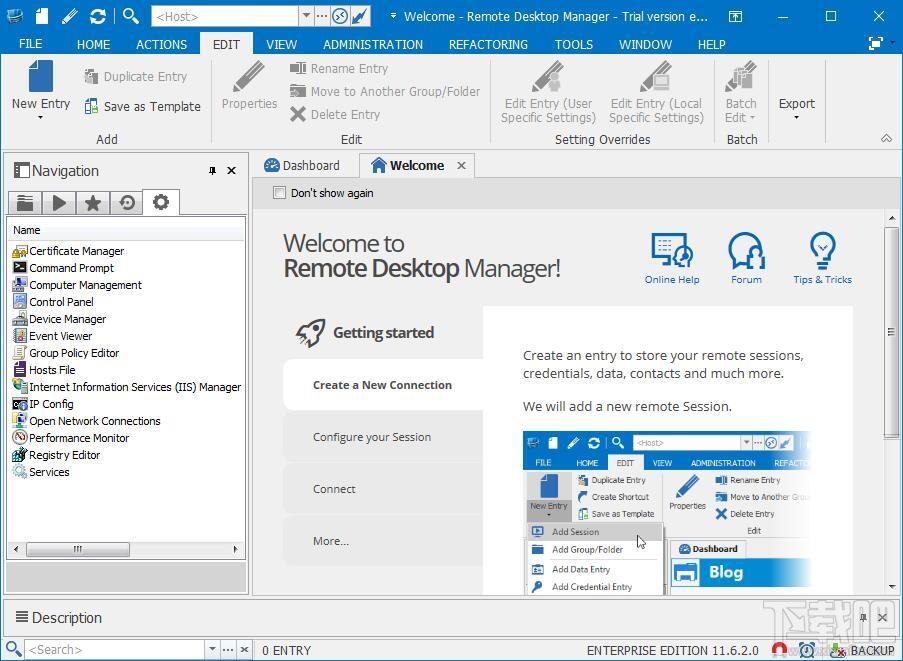Open Recently Used entries in Navigation panel

[x=126, y=202]
